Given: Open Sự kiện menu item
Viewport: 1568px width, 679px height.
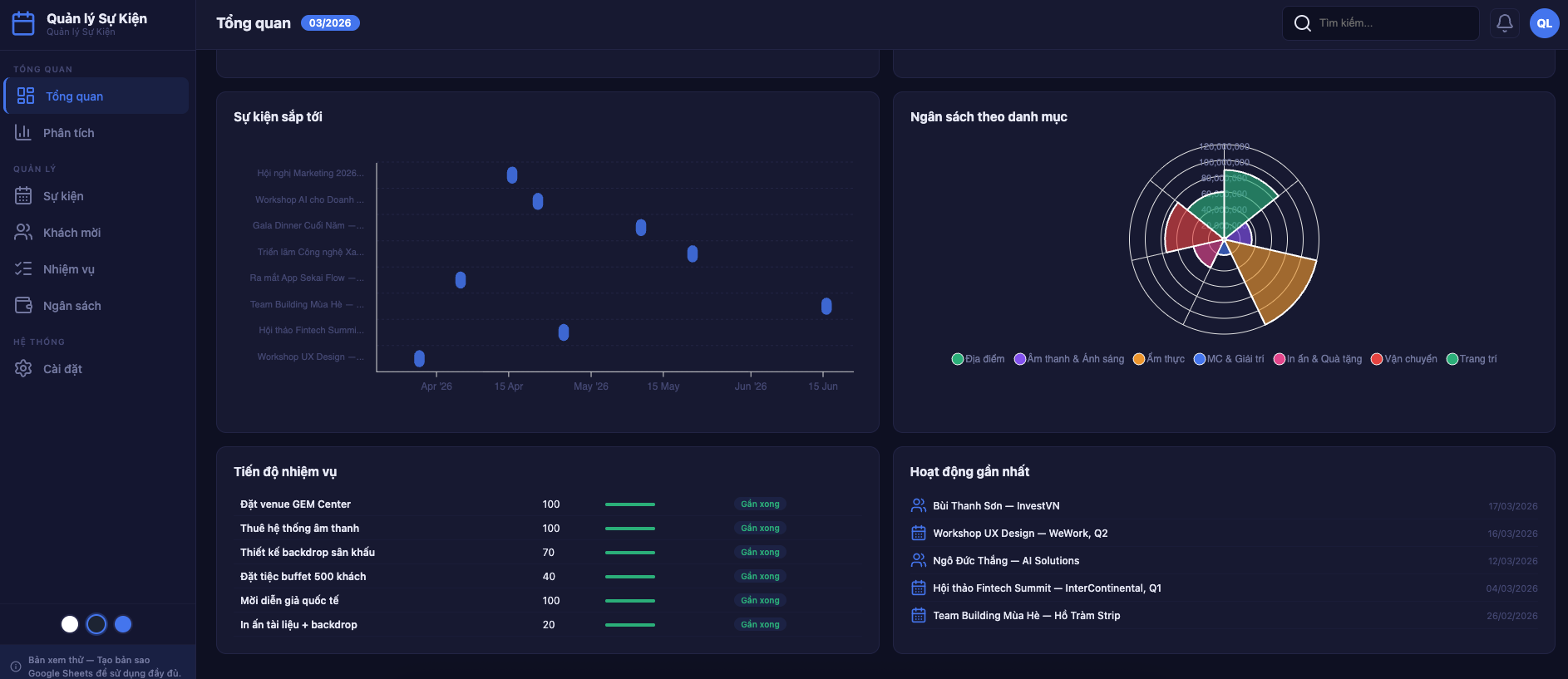Looking at the screenshot, I should (63, 196).
